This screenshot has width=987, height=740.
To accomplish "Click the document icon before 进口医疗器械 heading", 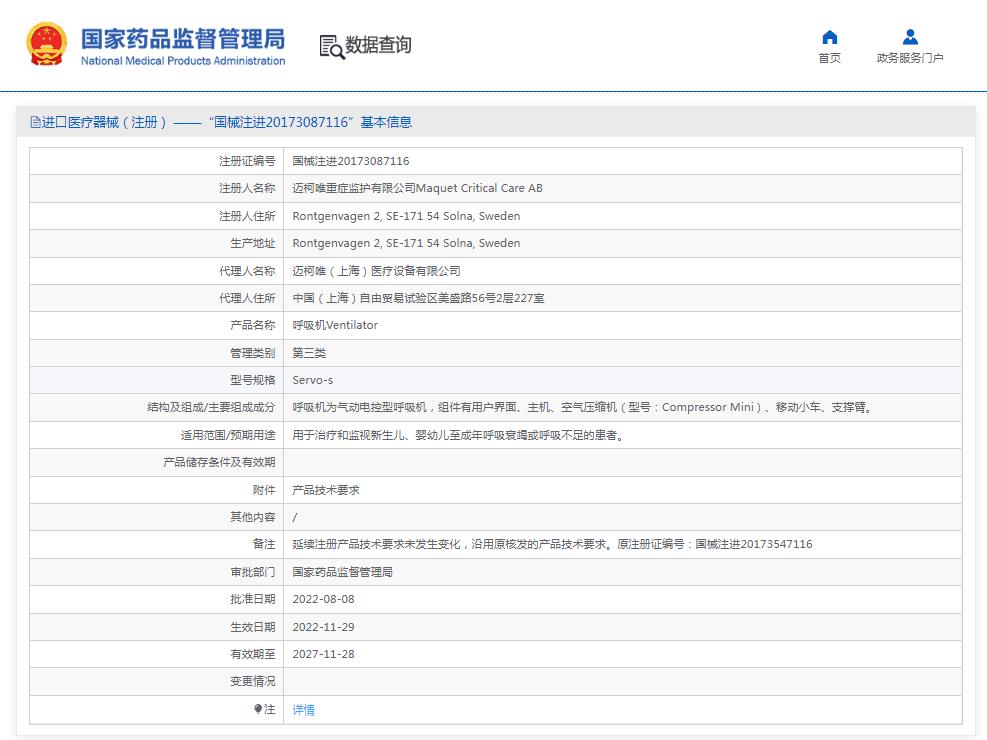I will pos(35,122).
